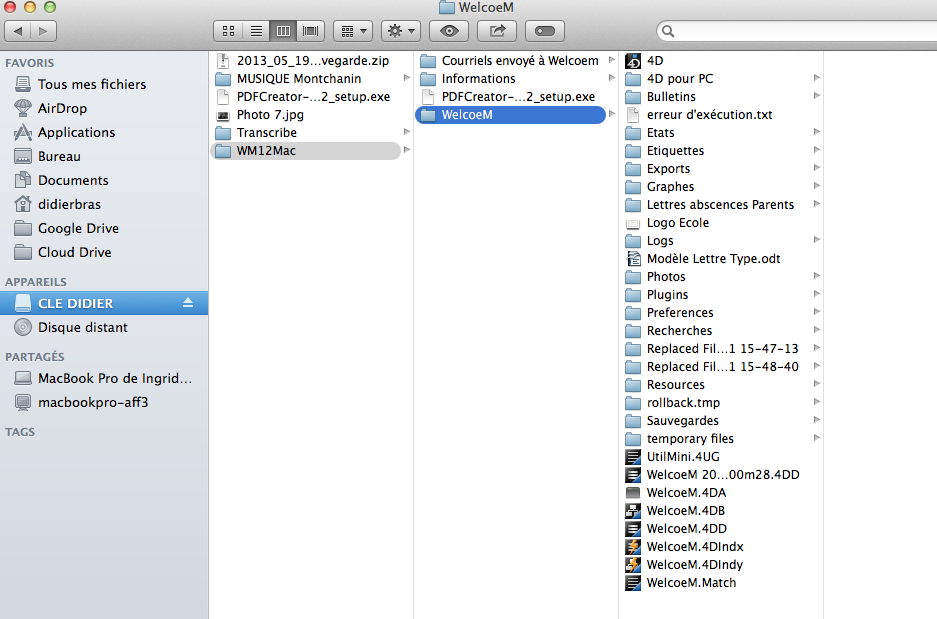Click the Share button
Viewport: 937px width, 619px height.
point(497,31)
